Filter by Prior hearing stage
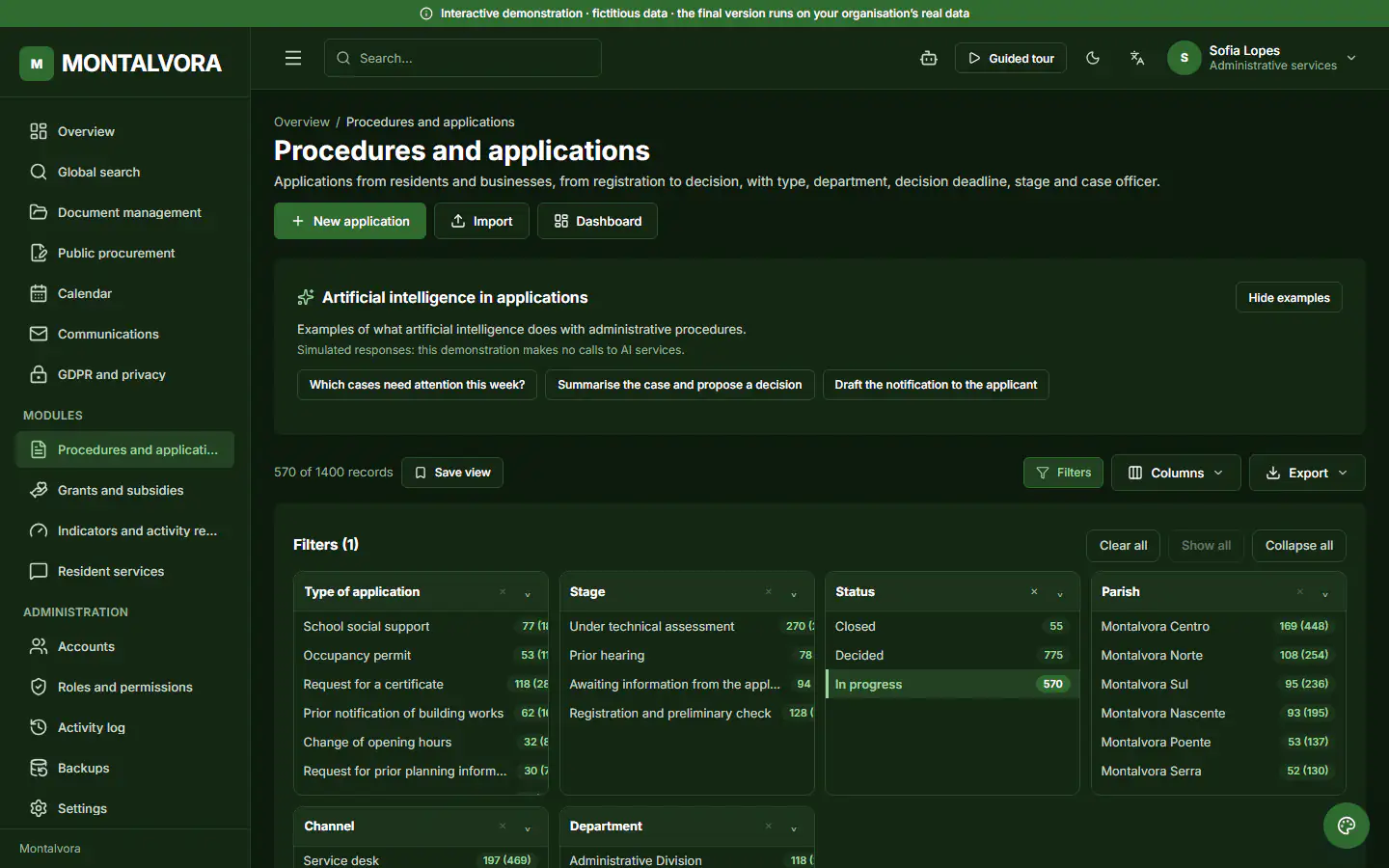This screenshot has width=1389, height=868. click(x=687, y=656)
